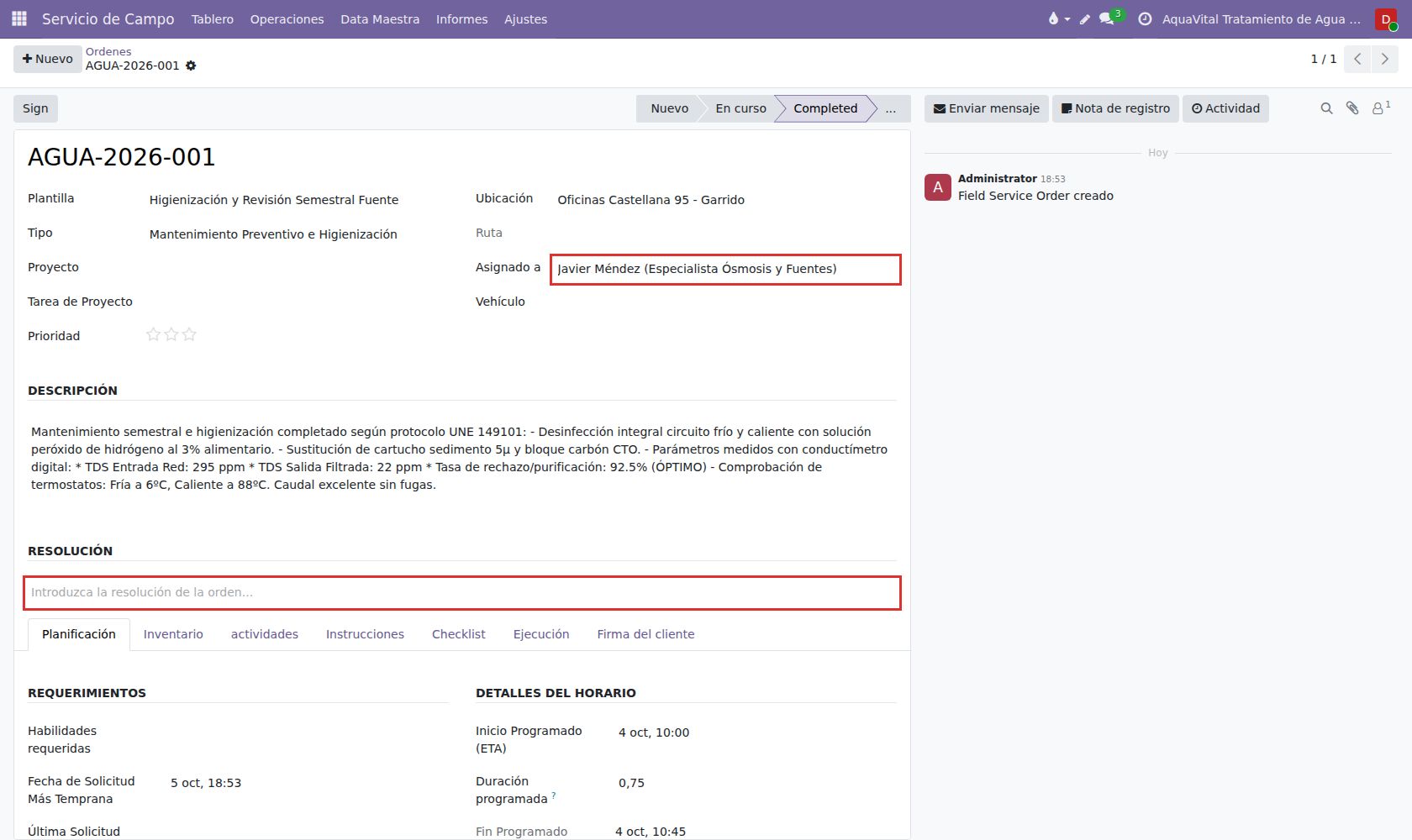Click the pencil icon in top bar

tap(1085, 18)
